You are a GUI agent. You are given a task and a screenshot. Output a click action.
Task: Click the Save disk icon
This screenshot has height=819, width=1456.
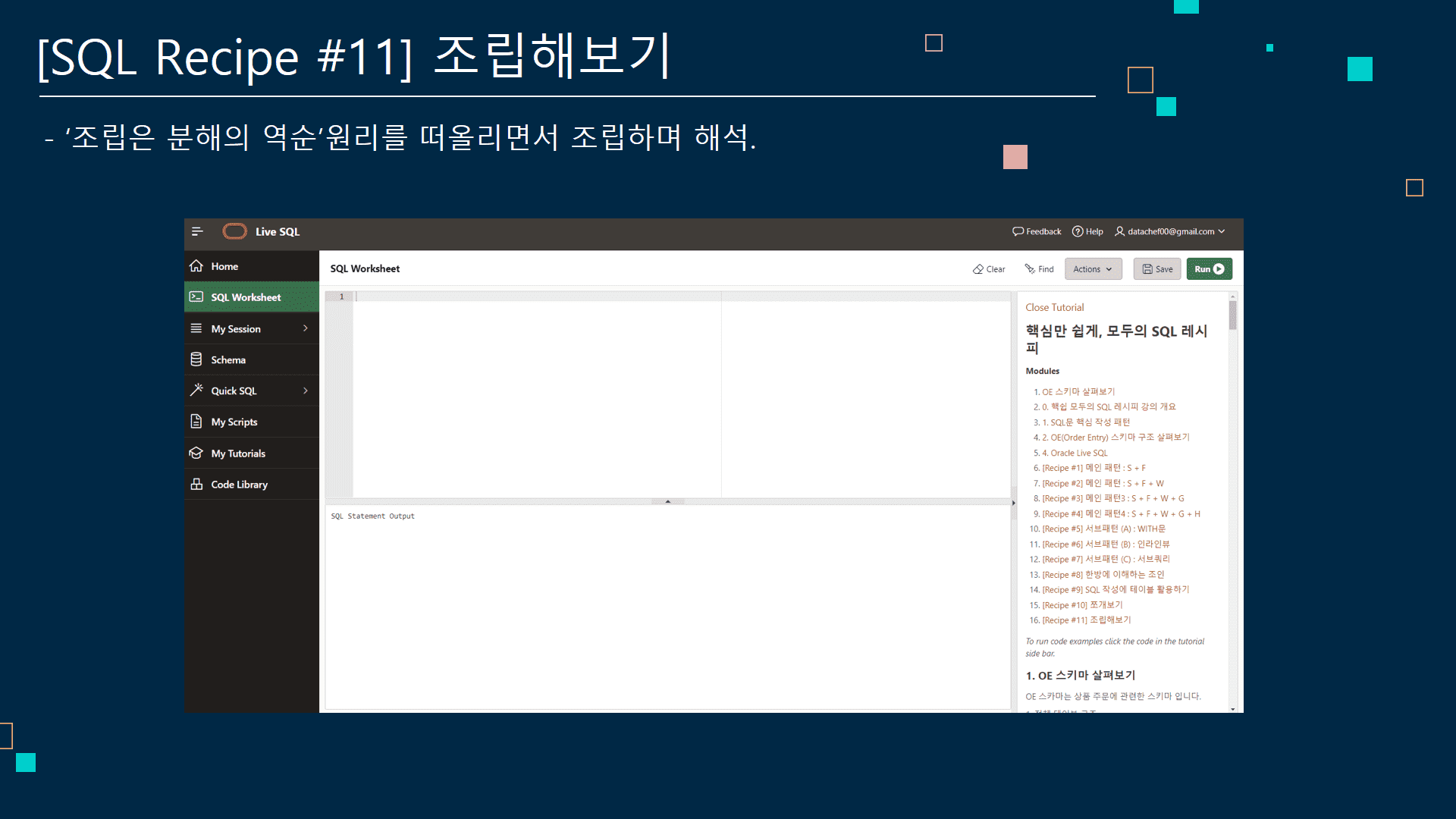(1147, 269)
